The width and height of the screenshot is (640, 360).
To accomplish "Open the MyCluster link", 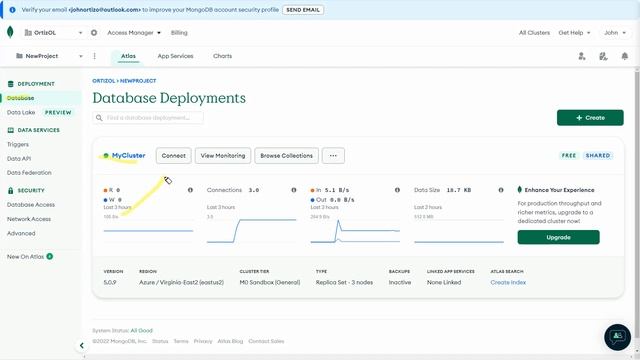I will [x=129, y=156].
